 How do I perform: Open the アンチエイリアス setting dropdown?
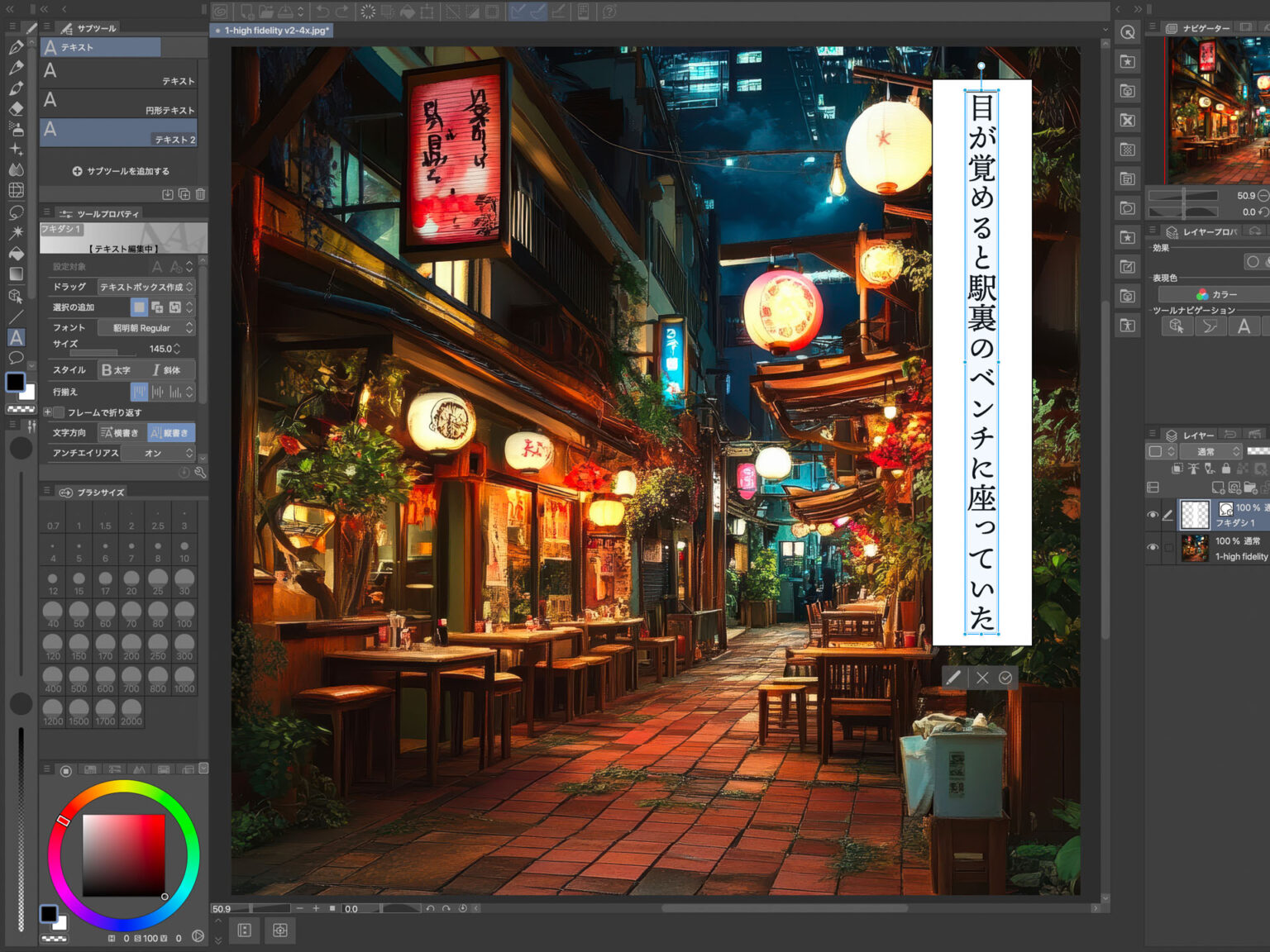159,453
